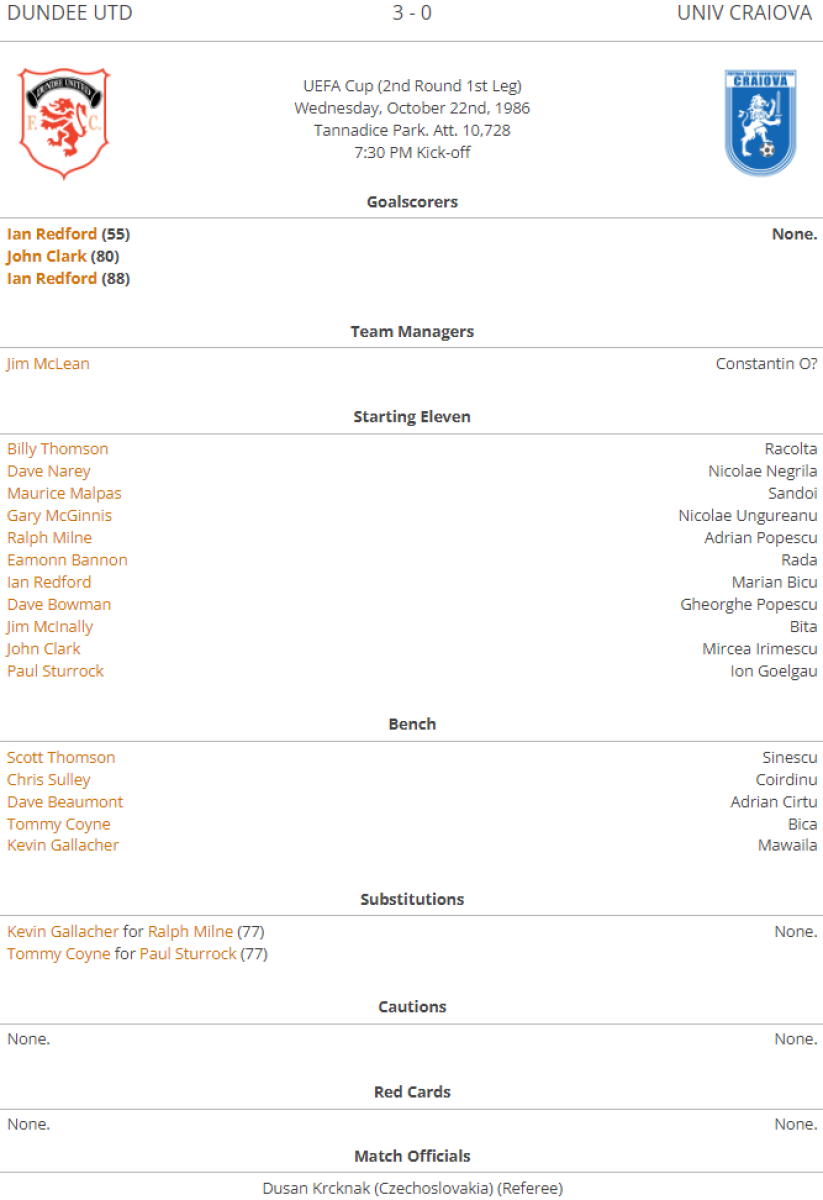The image size is (823, 1200).
Task: Open Maurice Malpas player page
Action: pyautogui.click(x=64, y=493)
